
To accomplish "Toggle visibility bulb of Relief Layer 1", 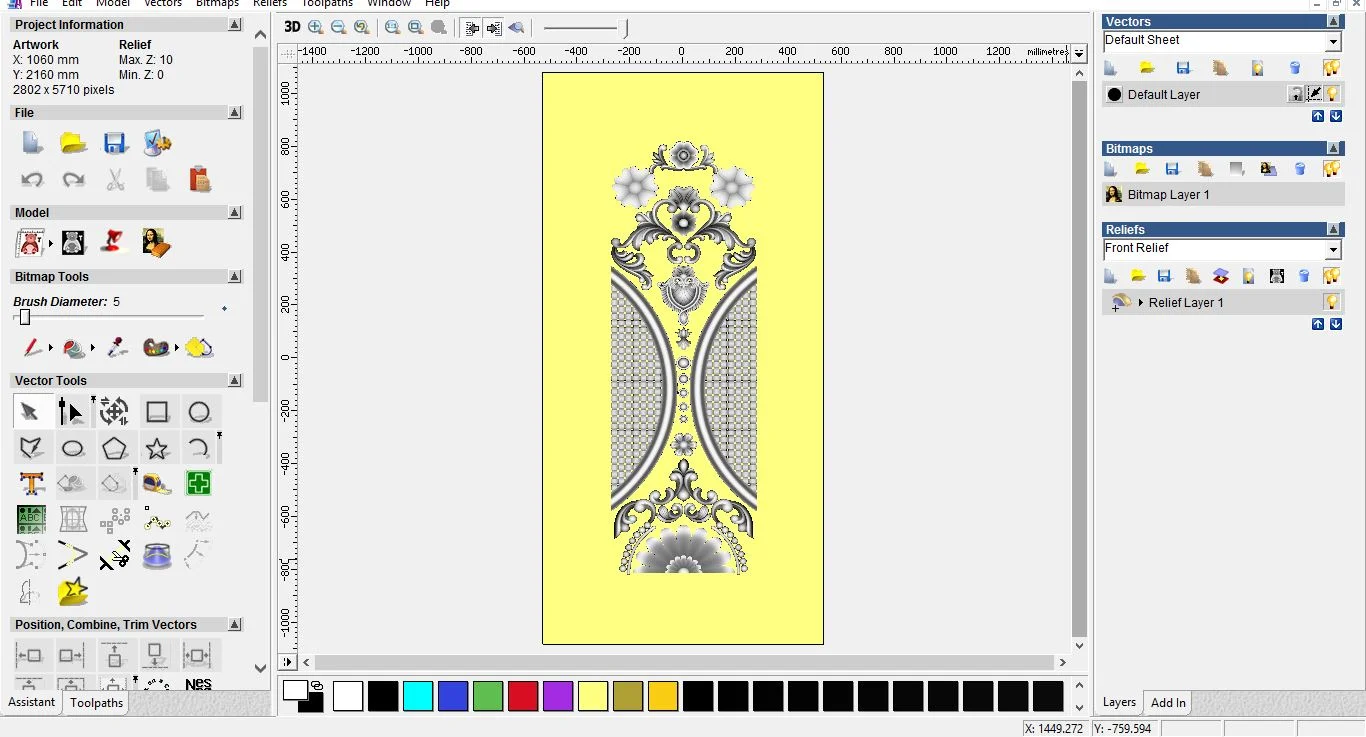I will coord(1332,302).
